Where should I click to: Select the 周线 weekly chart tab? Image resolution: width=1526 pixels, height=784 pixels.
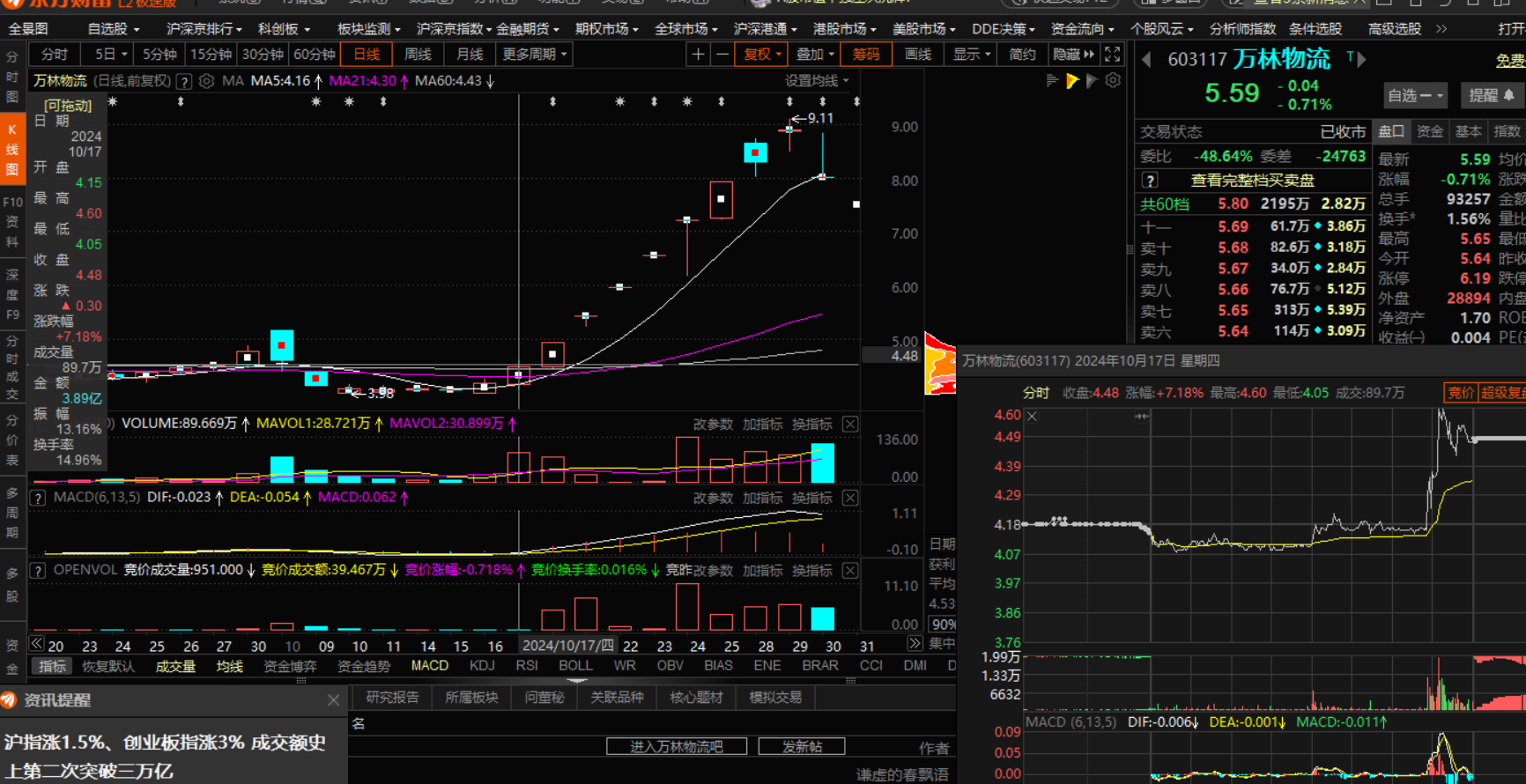(418, 55)
